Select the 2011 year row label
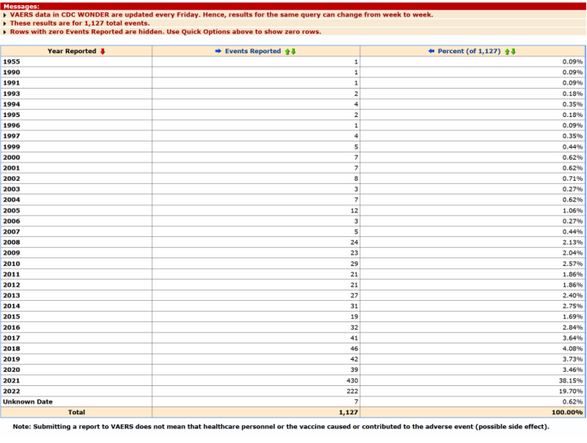587x443 pixels. click(x=12, y=274)
